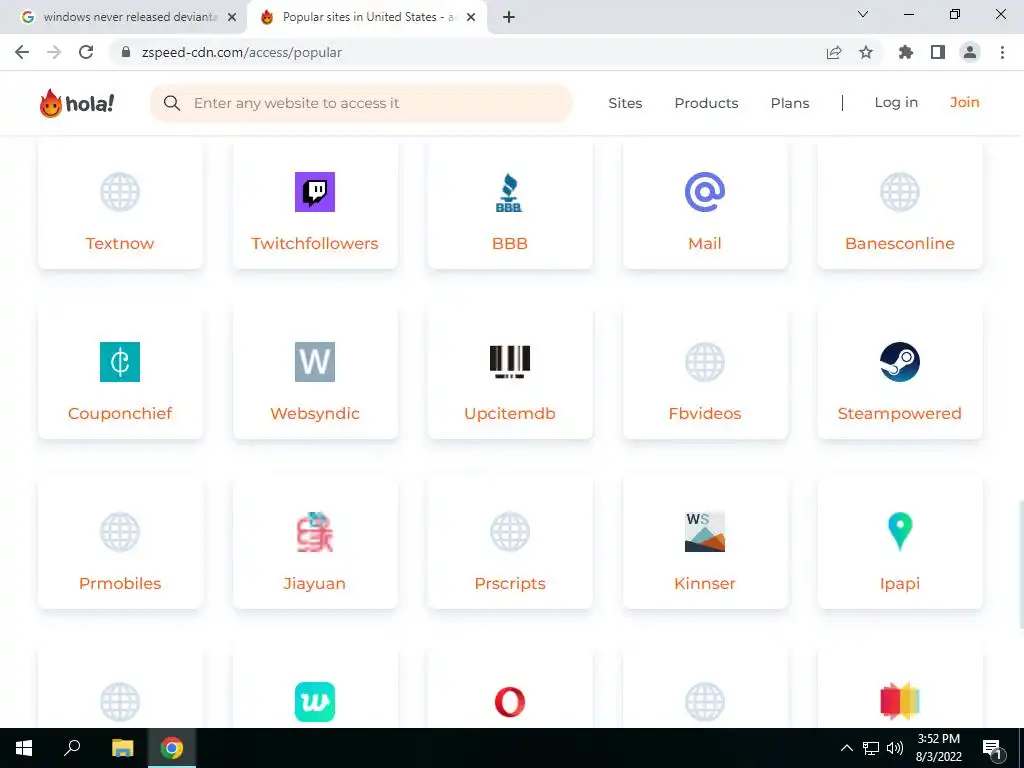Image resolution: width=1024 pixels, height=768 pixels.
Task: Open File Explorer from the taskbar
Action: [122, 748]
